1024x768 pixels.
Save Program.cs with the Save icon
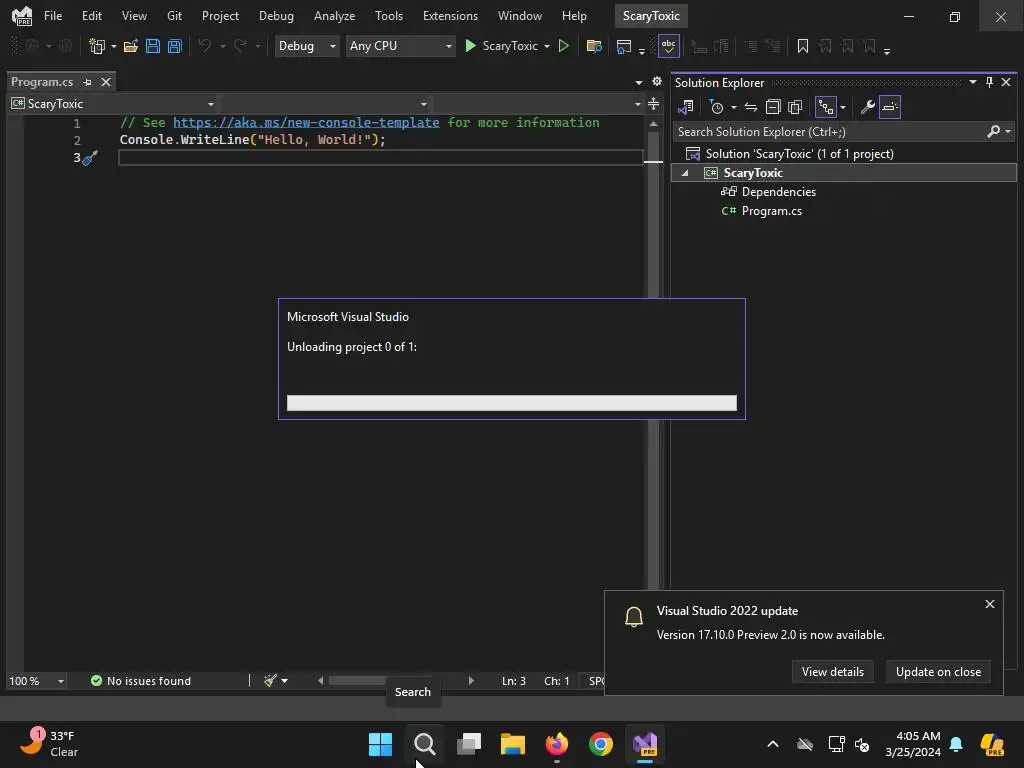(x=153, y=46)
